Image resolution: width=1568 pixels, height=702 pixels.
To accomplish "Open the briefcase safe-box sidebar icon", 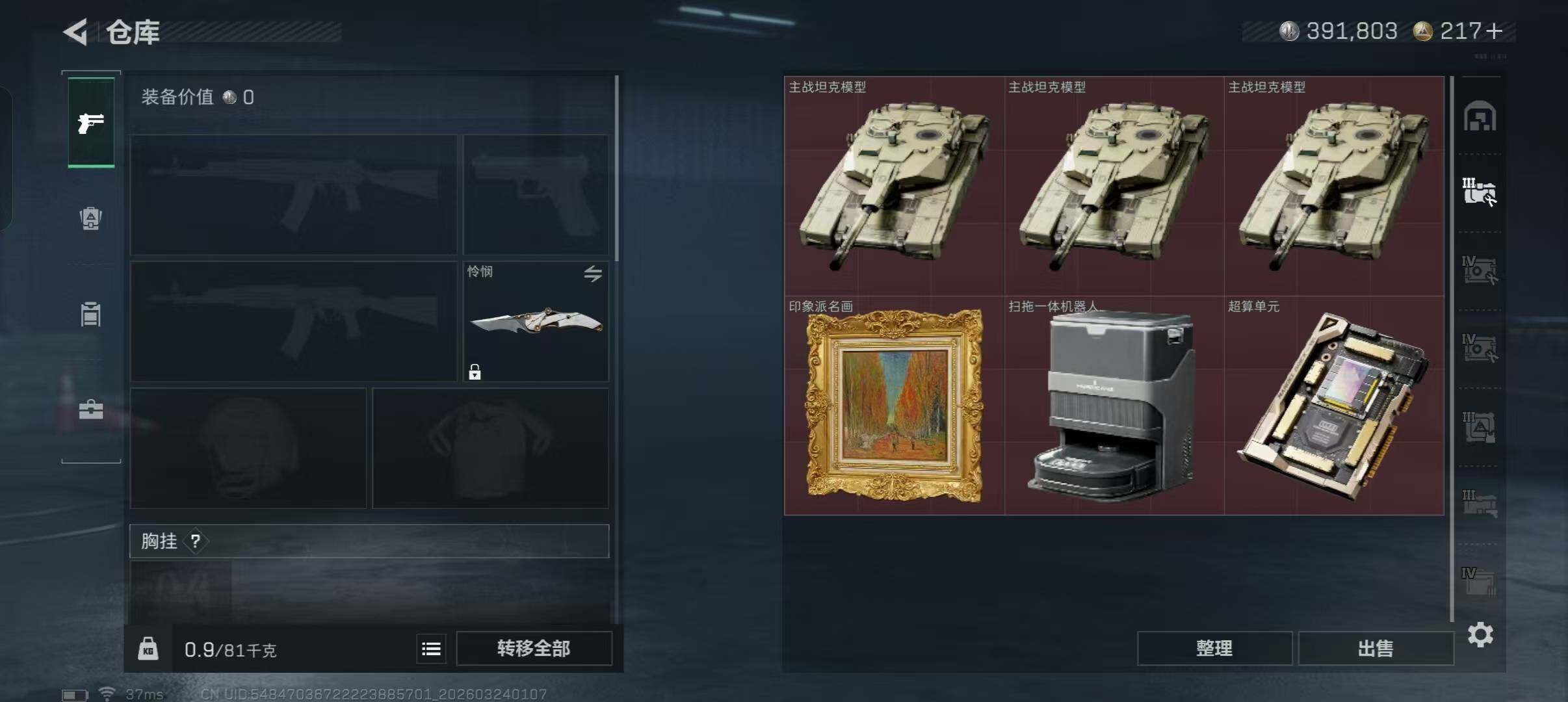I will [91, 409].
